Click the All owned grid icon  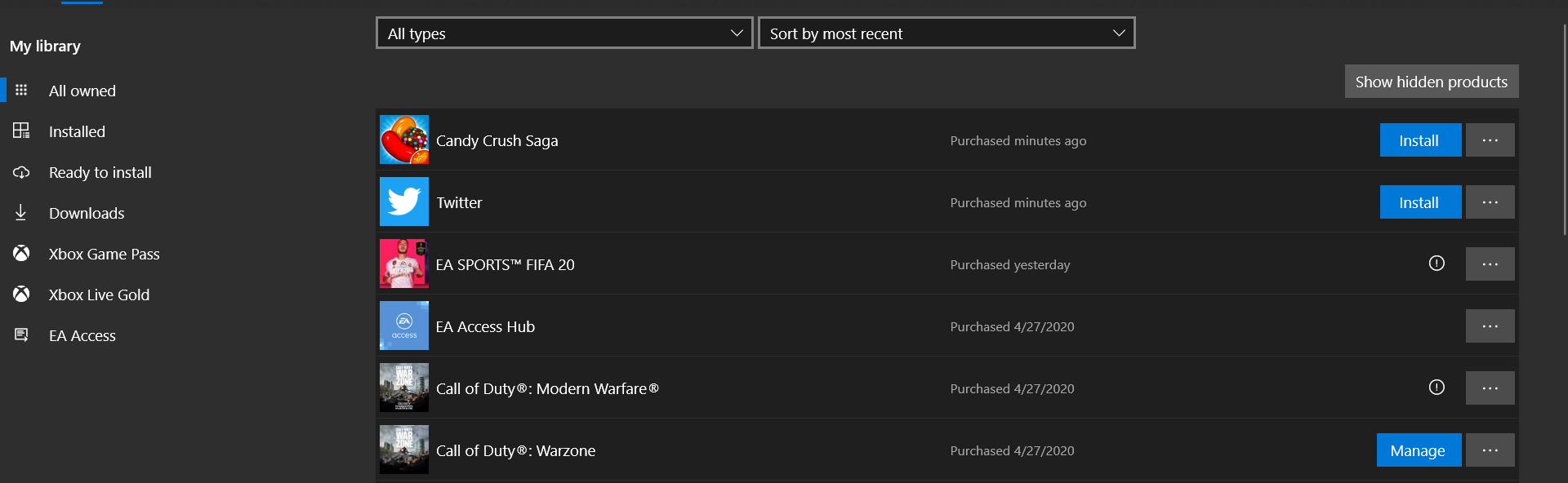click(21, 90)
